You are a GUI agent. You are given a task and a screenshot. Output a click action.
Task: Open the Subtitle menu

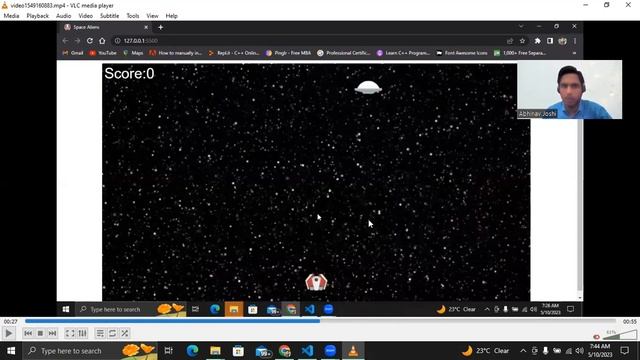[x=109, y=16]
